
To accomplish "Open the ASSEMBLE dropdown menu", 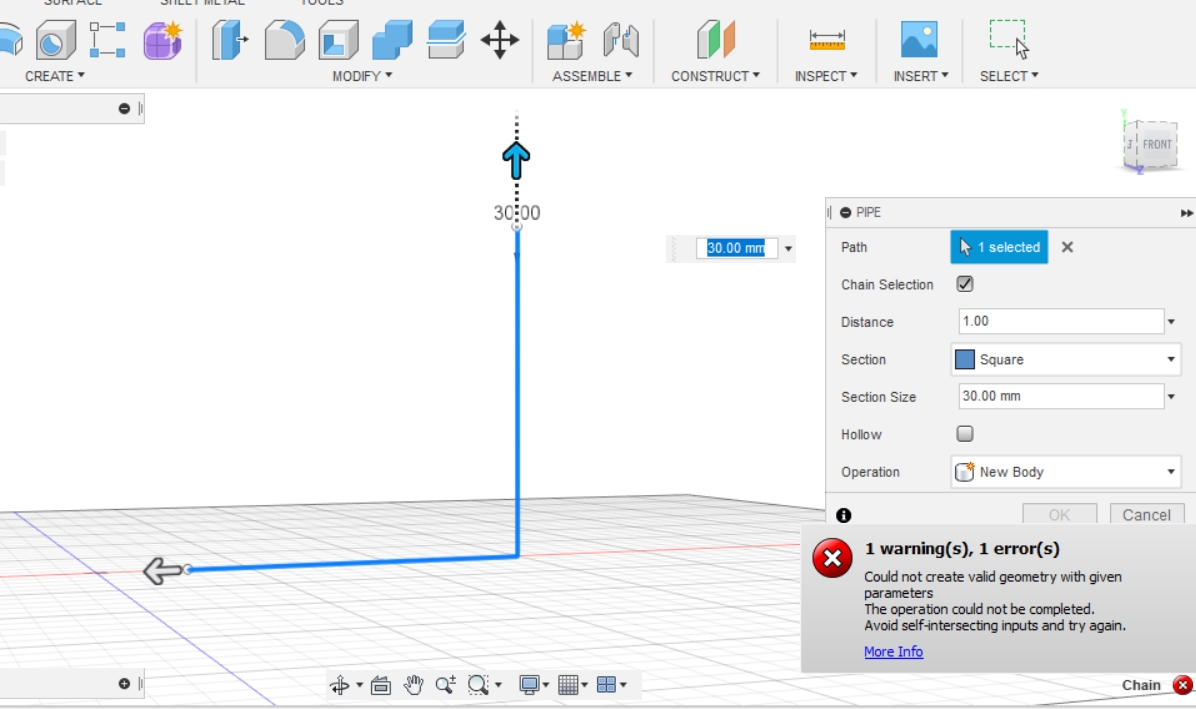I will 593,76.
